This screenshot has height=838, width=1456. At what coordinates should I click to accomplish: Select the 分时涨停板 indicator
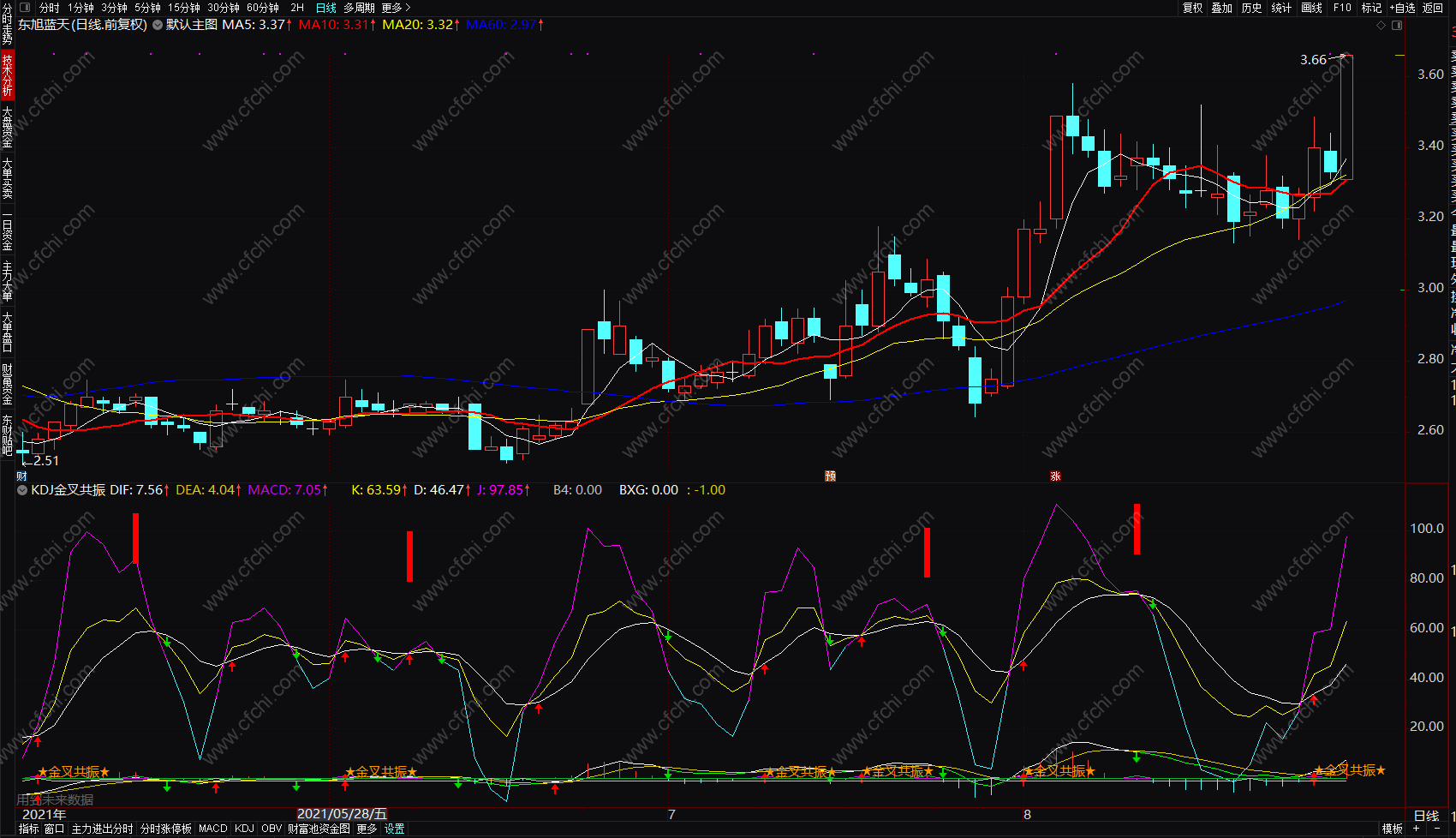[166, 829]
